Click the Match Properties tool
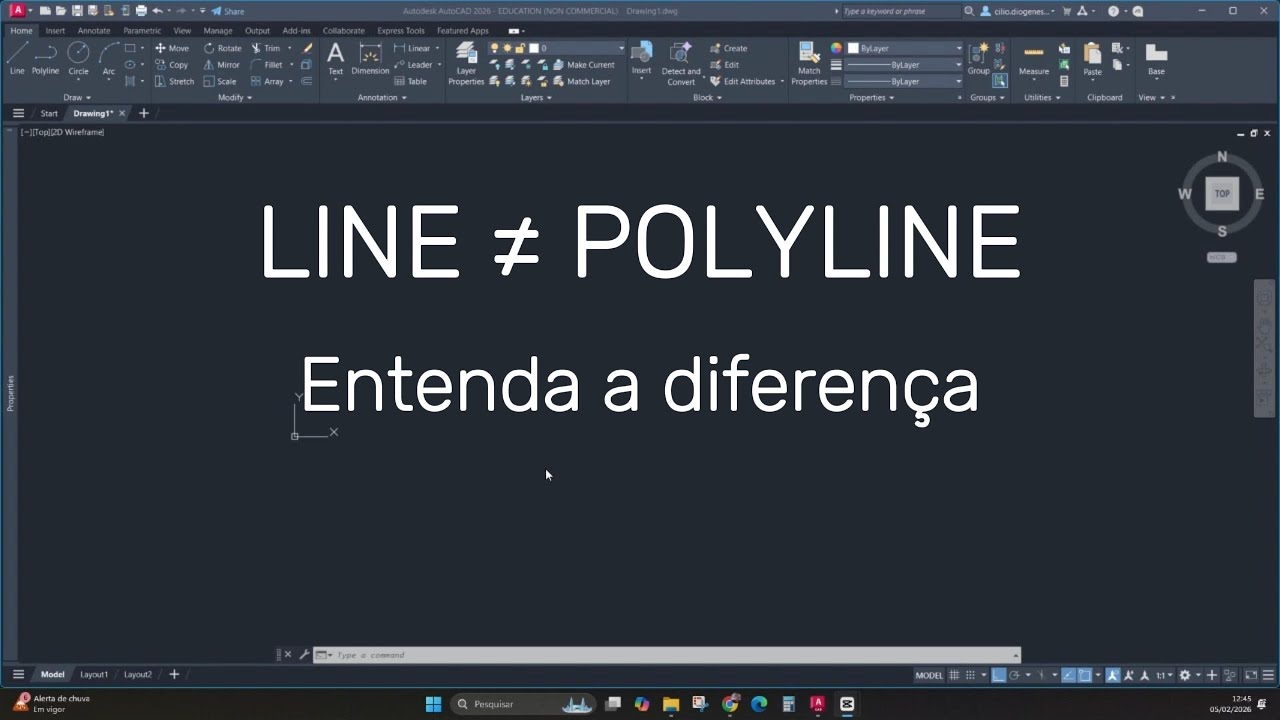Viewport: 1280px width, 720px height. click(809, 62)
